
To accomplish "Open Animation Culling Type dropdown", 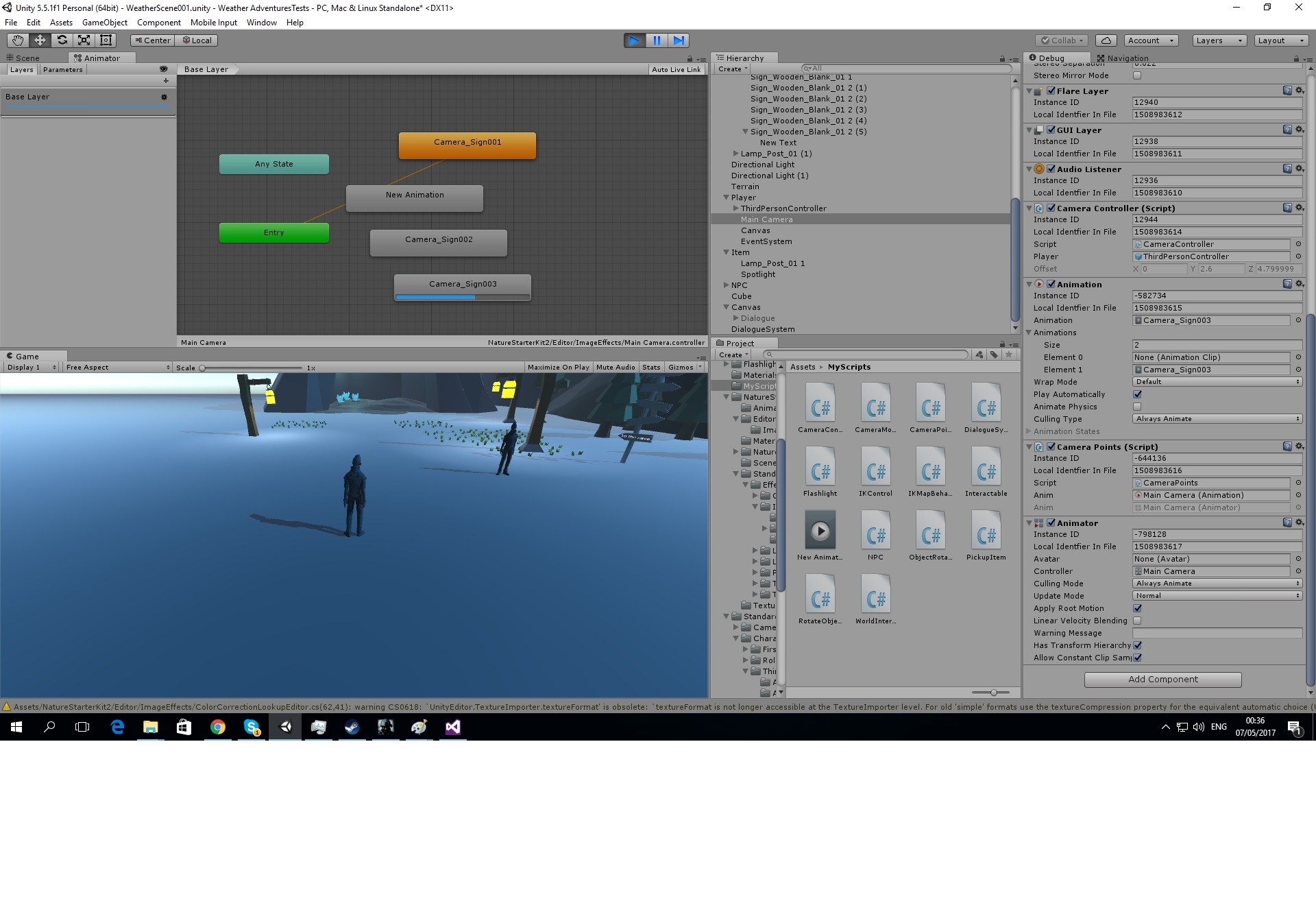I will click(1217, 419).
